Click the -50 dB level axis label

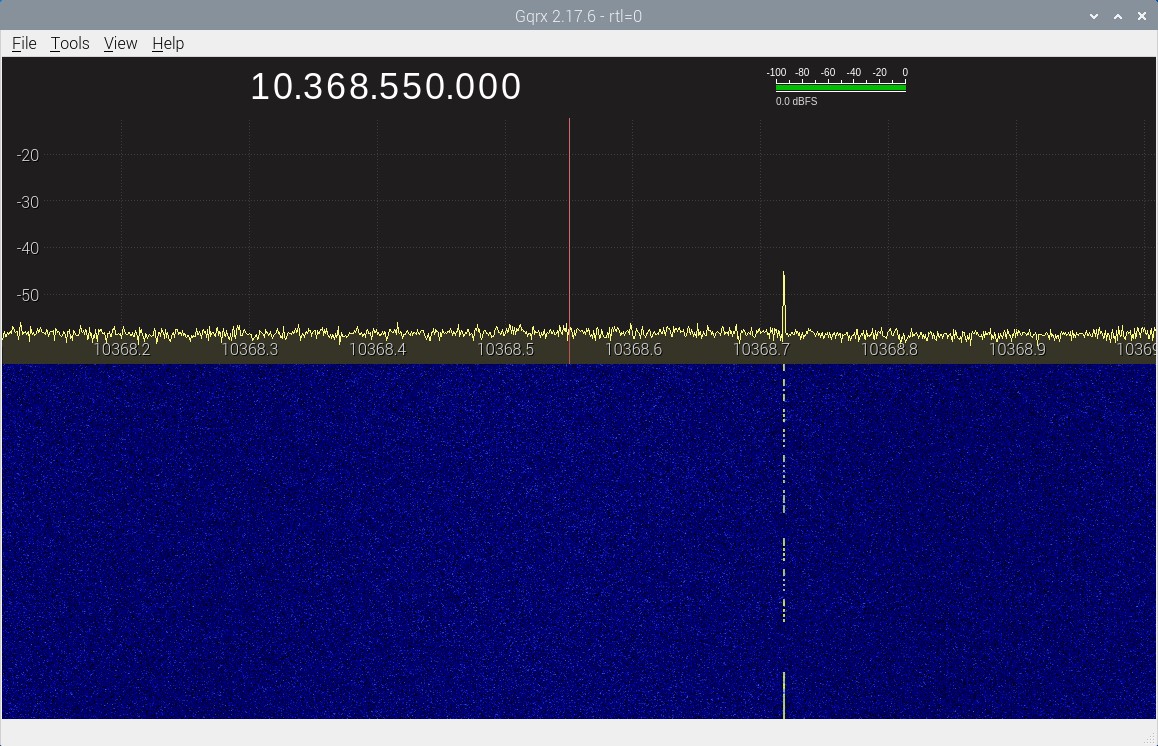[x=27, y=295]
